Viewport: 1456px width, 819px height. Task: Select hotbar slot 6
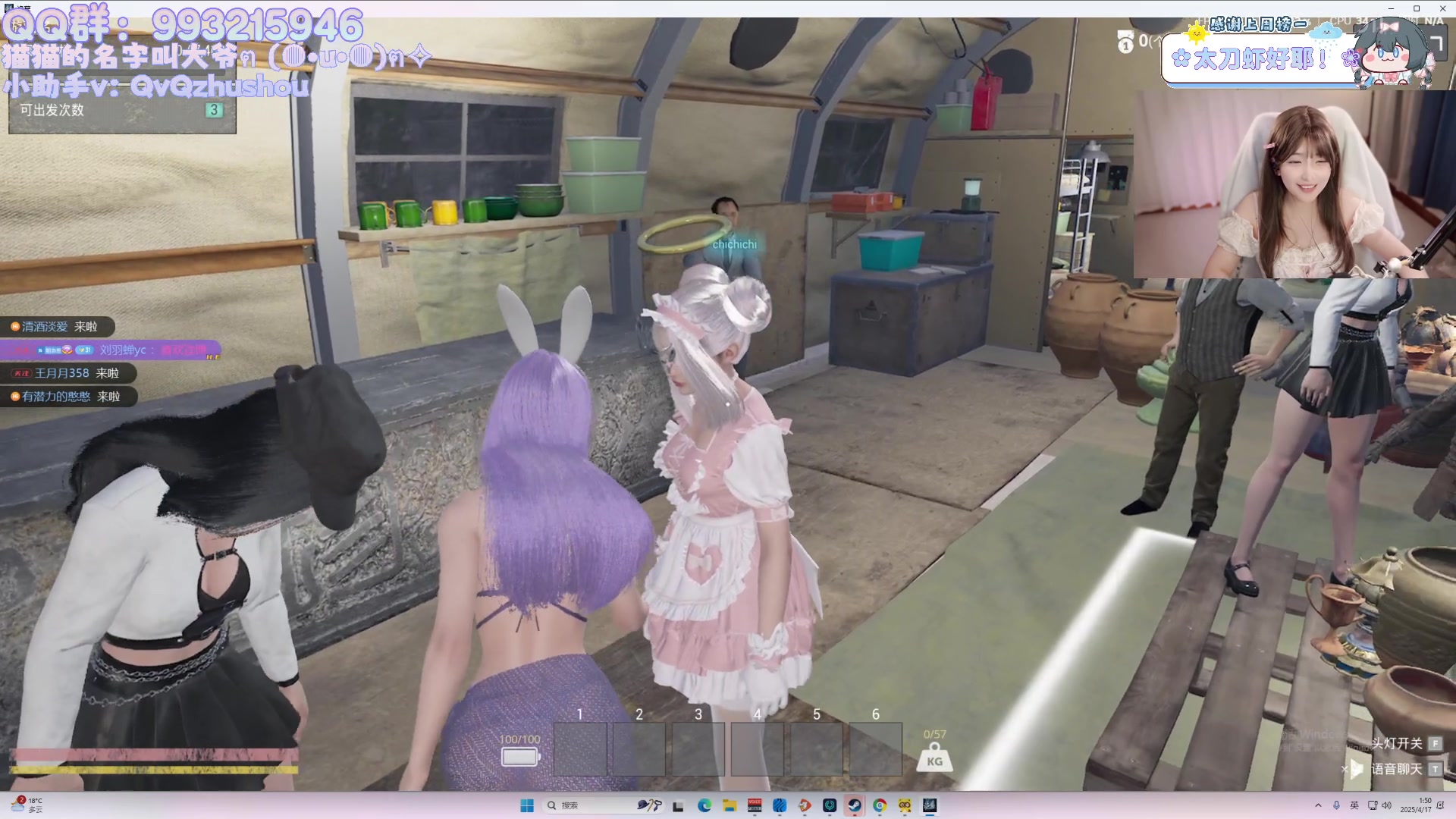click(x=876, y=749)
